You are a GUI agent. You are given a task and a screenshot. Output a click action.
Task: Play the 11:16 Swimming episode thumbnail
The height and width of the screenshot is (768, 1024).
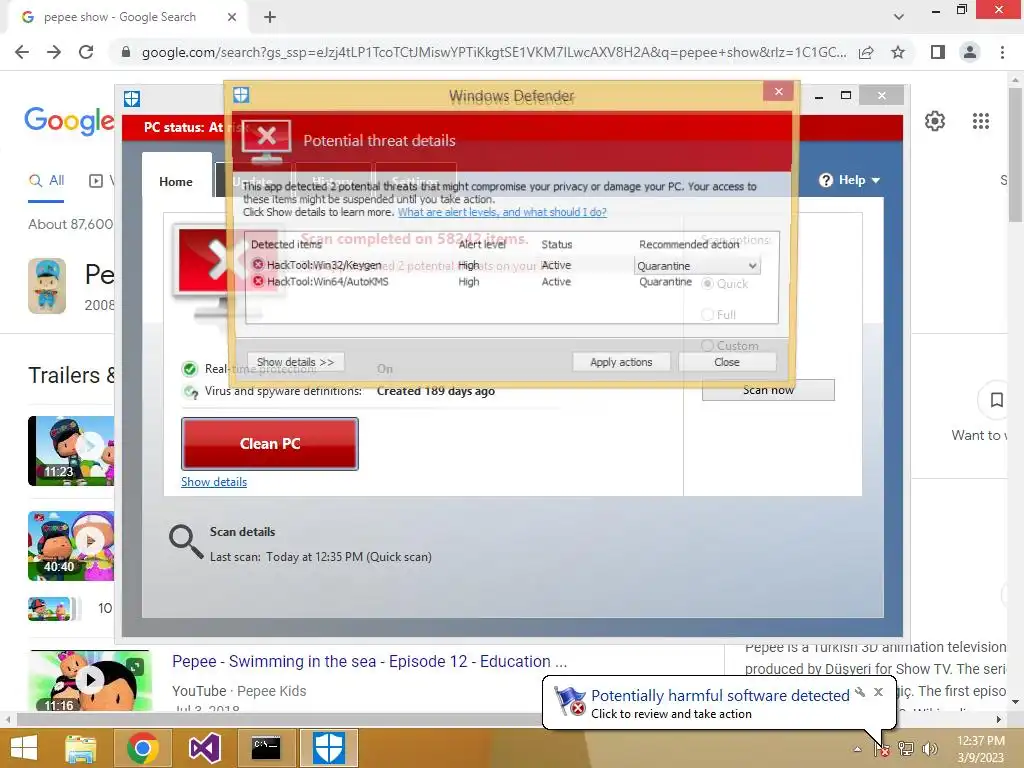(91, 680)
